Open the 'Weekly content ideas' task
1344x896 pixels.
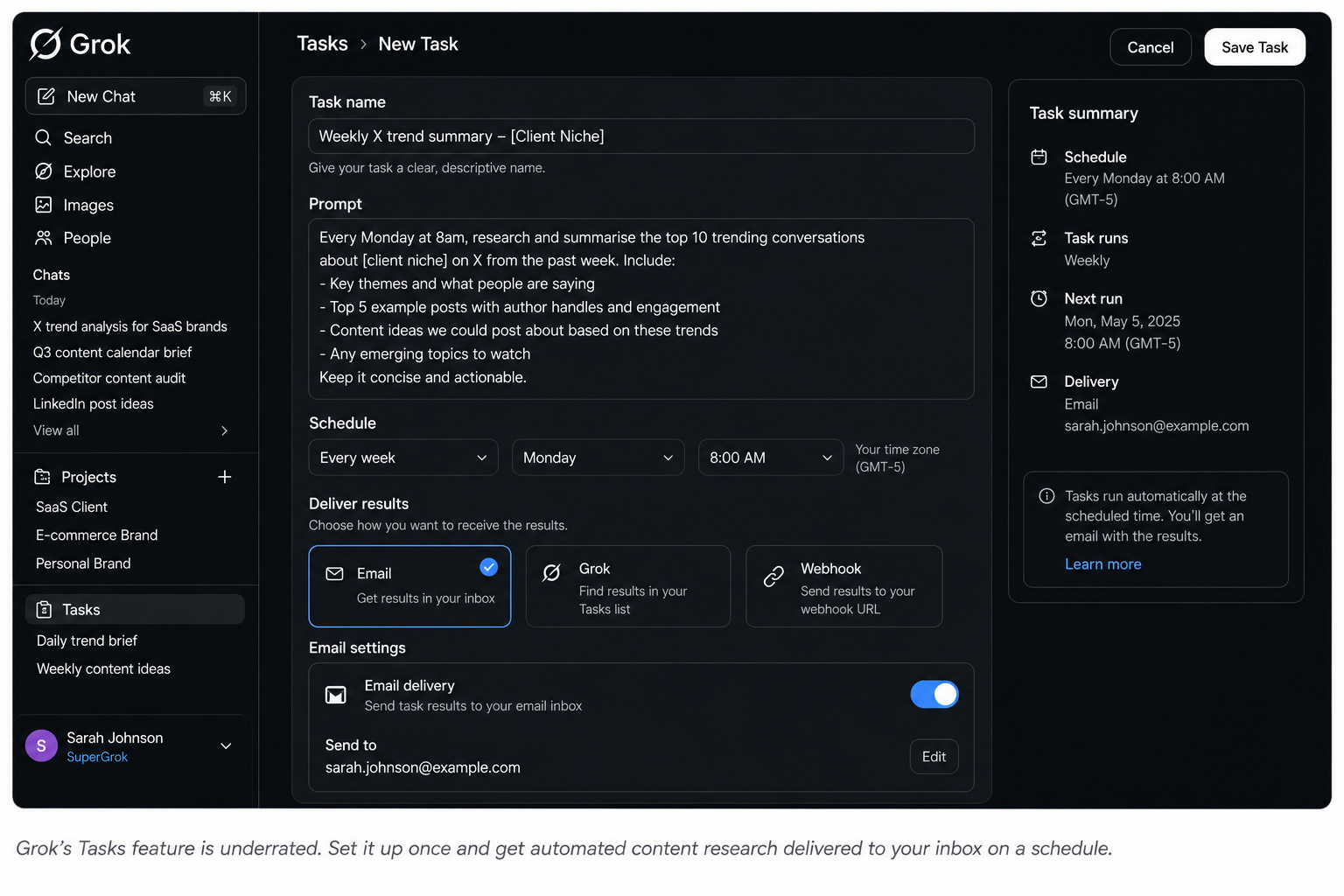coord(103,668)
